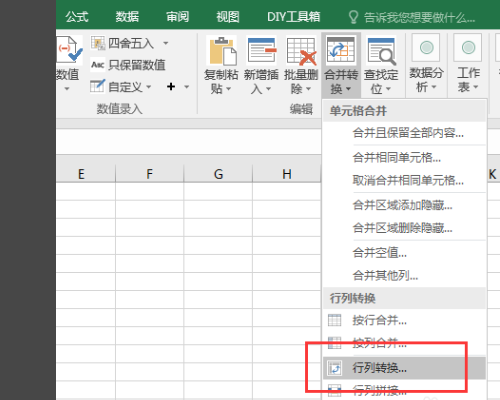Switch to the 视图 tab
This screenshot has height=400, width=500.
(228, 16)
